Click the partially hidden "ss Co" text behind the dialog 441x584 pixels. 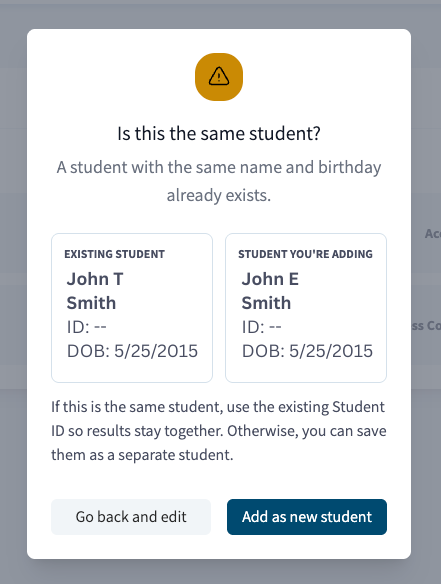coord(426,326)
